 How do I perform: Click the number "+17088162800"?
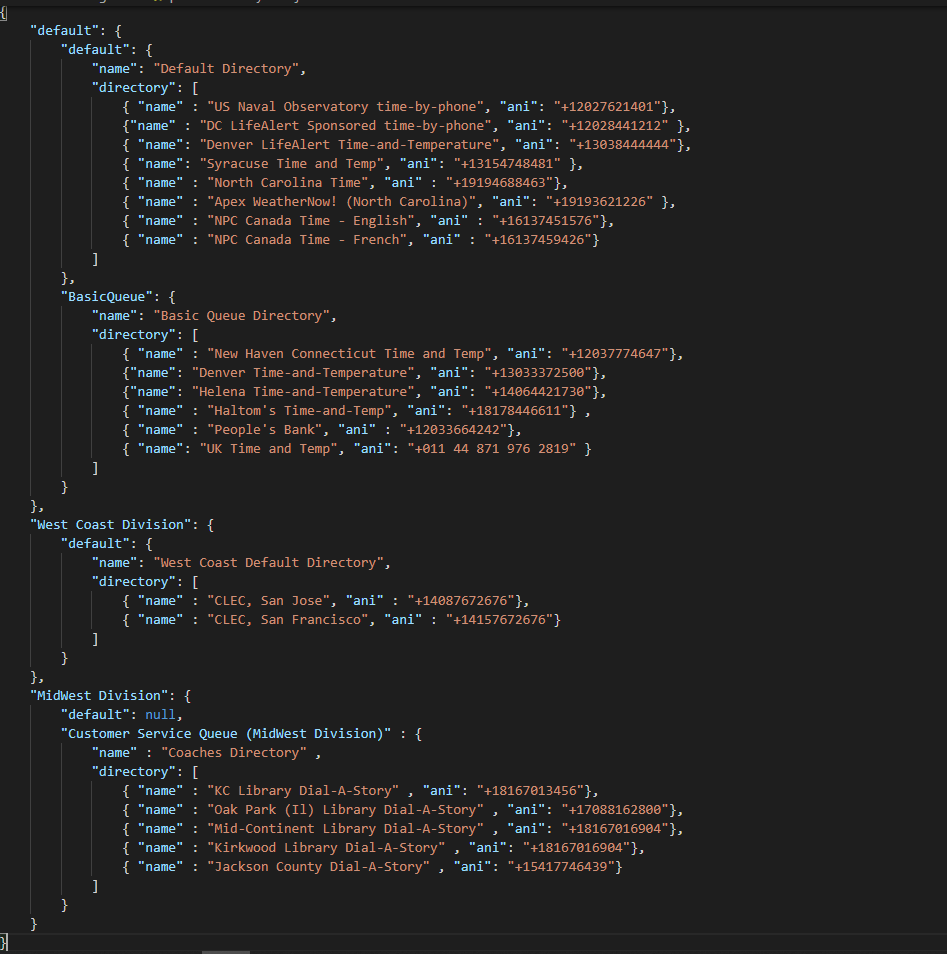[615, 810]
